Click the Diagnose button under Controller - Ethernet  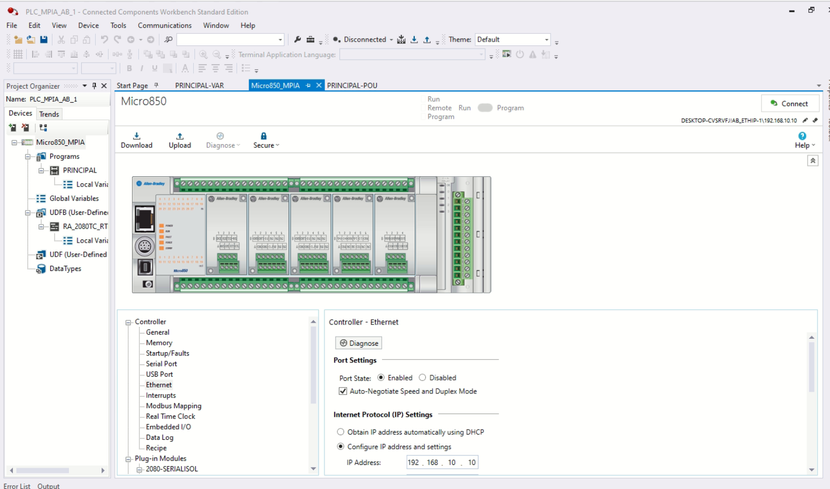[x=358, y=343]
